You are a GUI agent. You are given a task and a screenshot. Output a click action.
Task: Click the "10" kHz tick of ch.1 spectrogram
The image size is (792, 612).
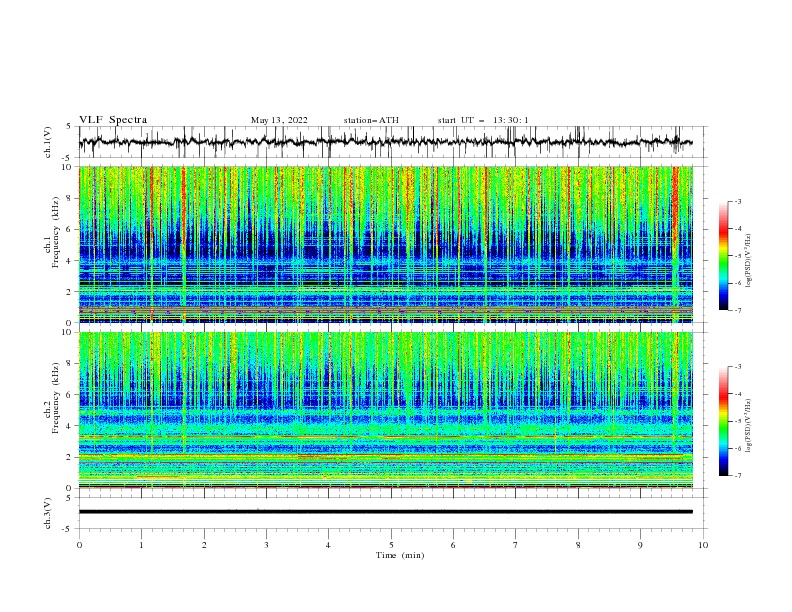click(68, 167)
